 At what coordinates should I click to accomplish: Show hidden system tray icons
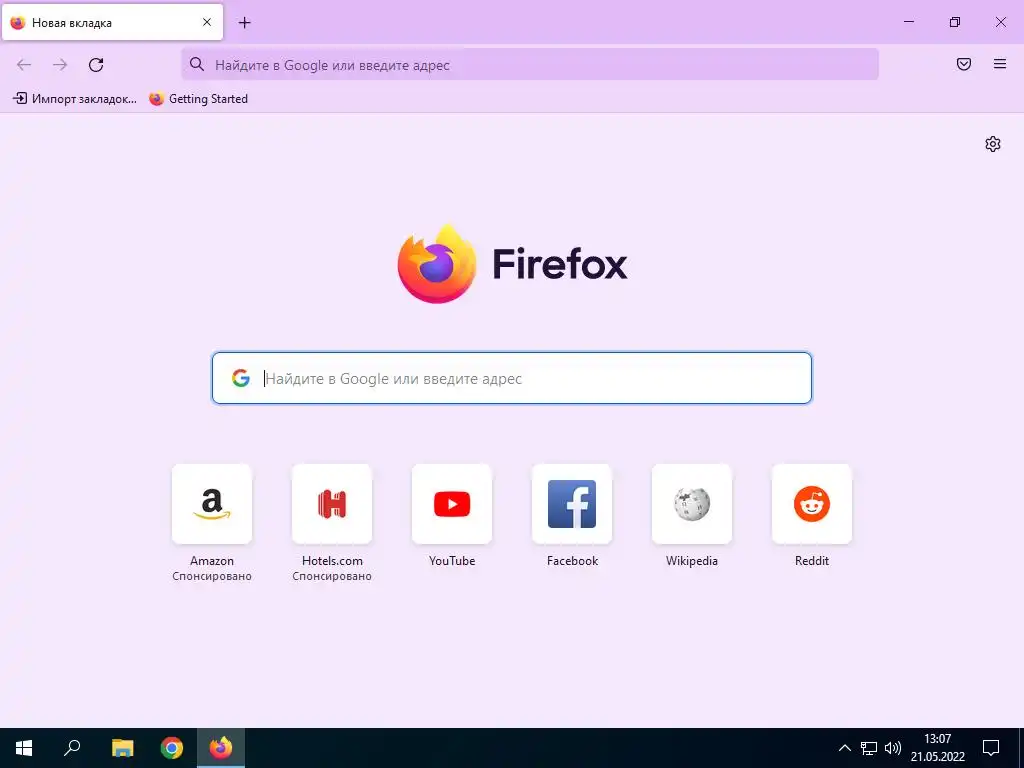(844, 748)
